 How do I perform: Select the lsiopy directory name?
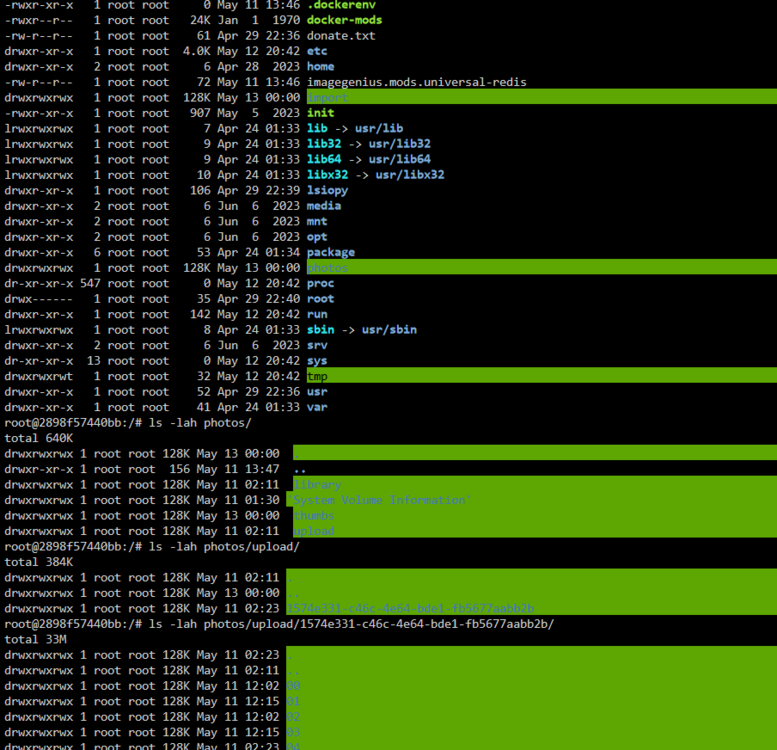point(327,191)
